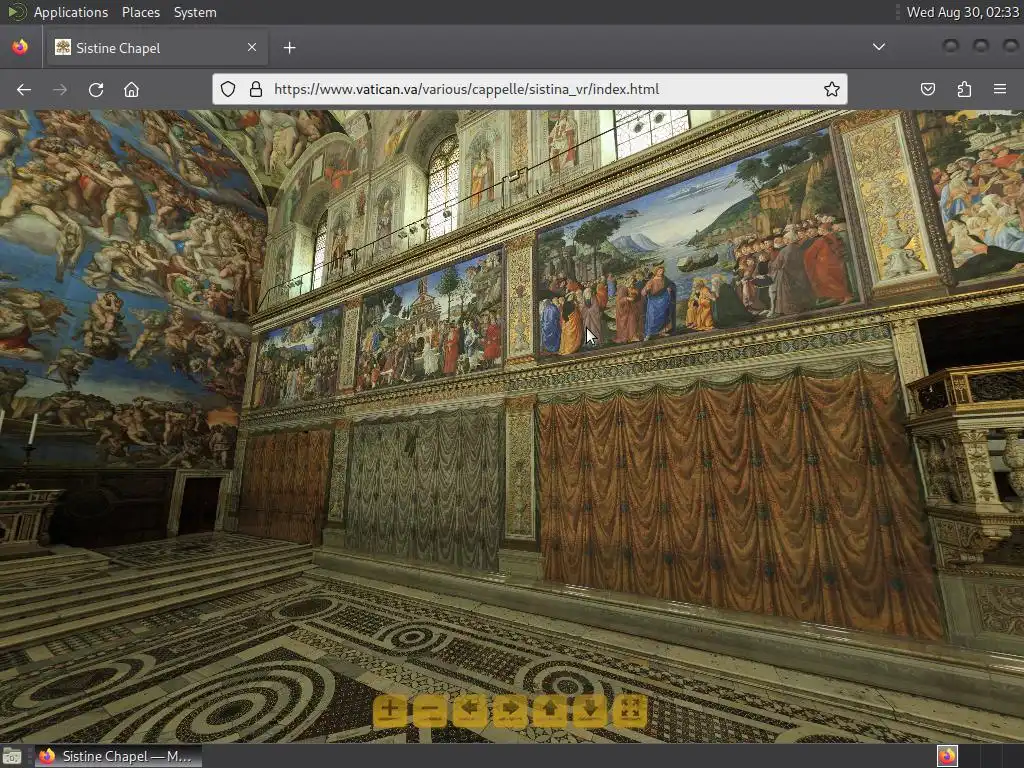Screen dimensions: 1024x768
Task: Go back to the previous page
Action: (24, 89)
